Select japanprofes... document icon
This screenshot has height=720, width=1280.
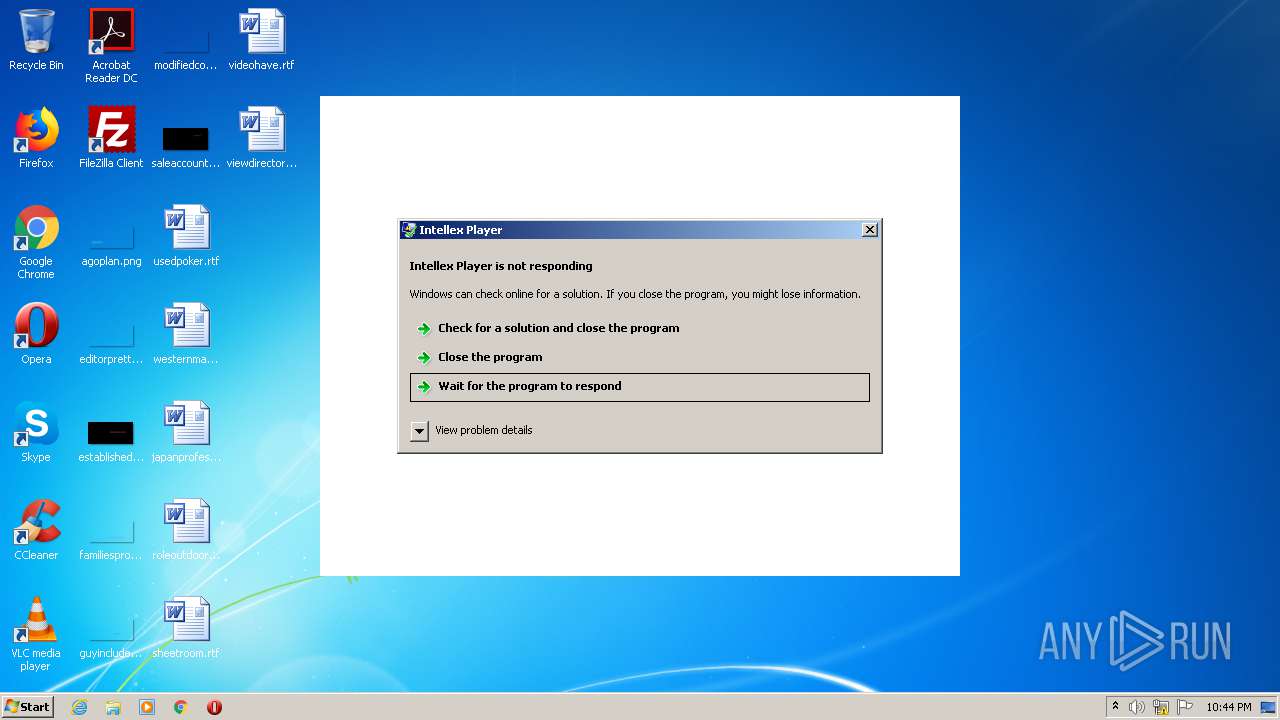(x=186, y=432)
